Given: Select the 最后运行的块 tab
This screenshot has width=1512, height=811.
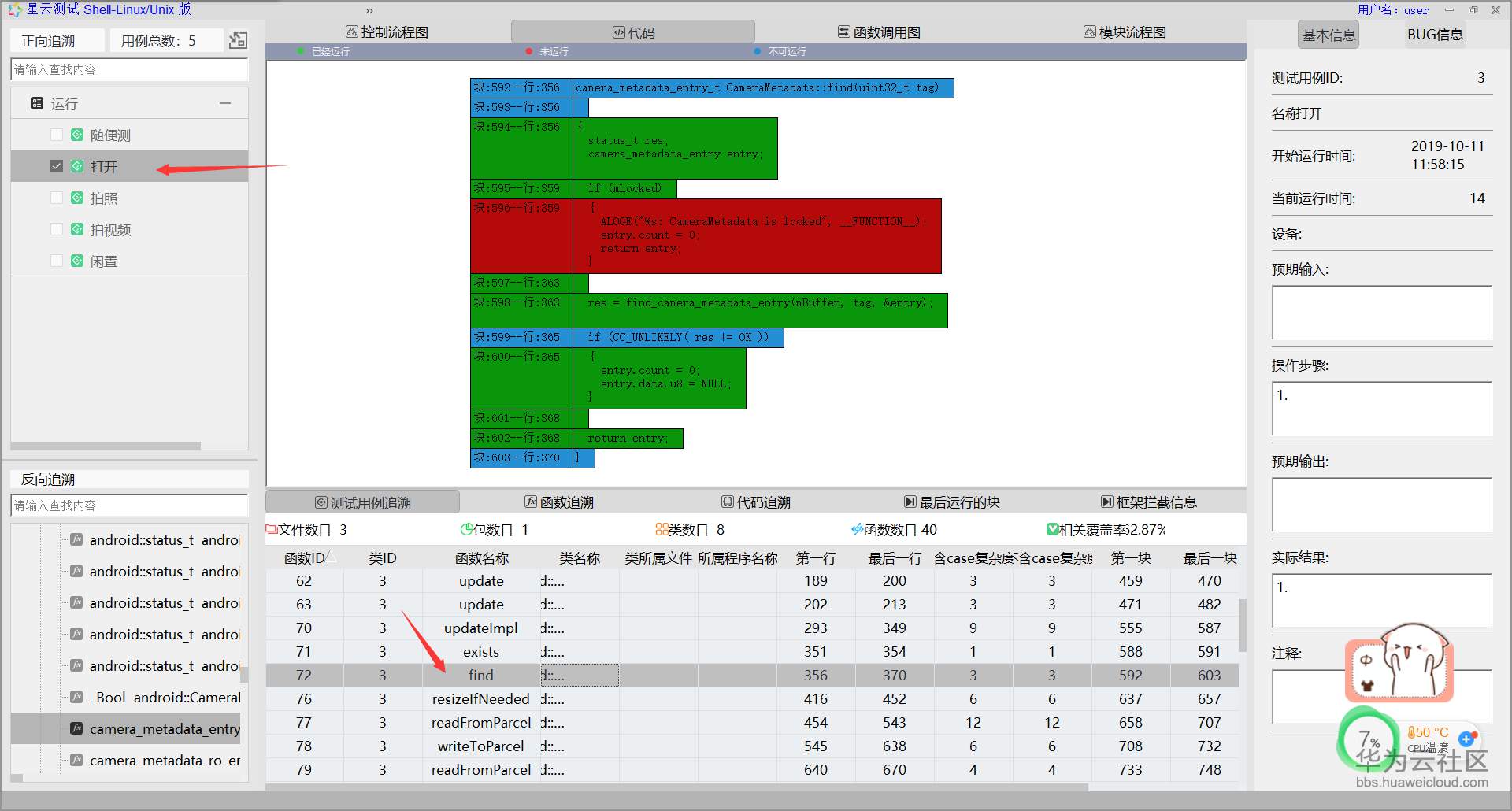Looking at the screenshot, I should [951, 502].
